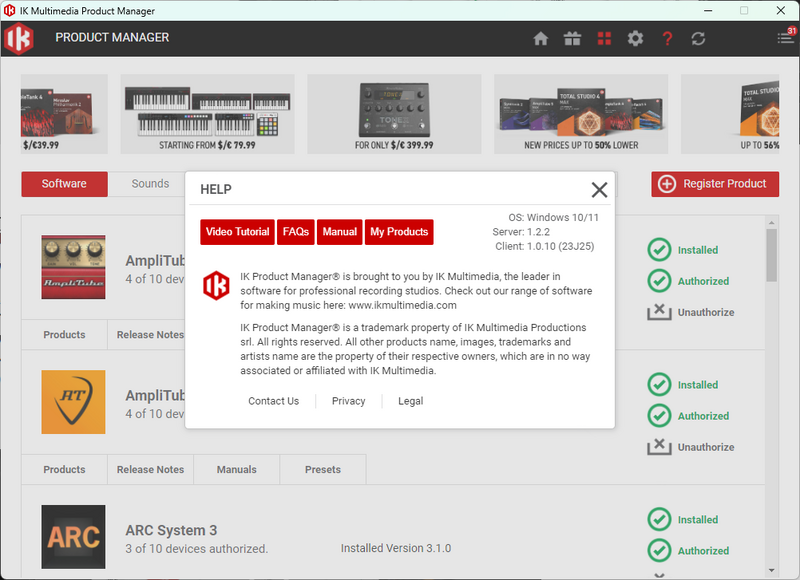Follow the Legal link

[x=411, y=401]
